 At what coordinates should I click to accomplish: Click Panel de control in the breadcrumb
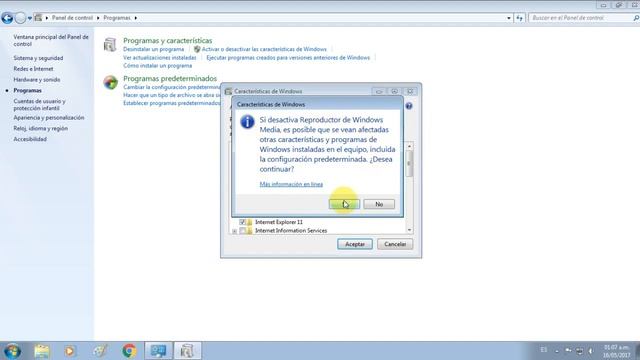[72, 18]
